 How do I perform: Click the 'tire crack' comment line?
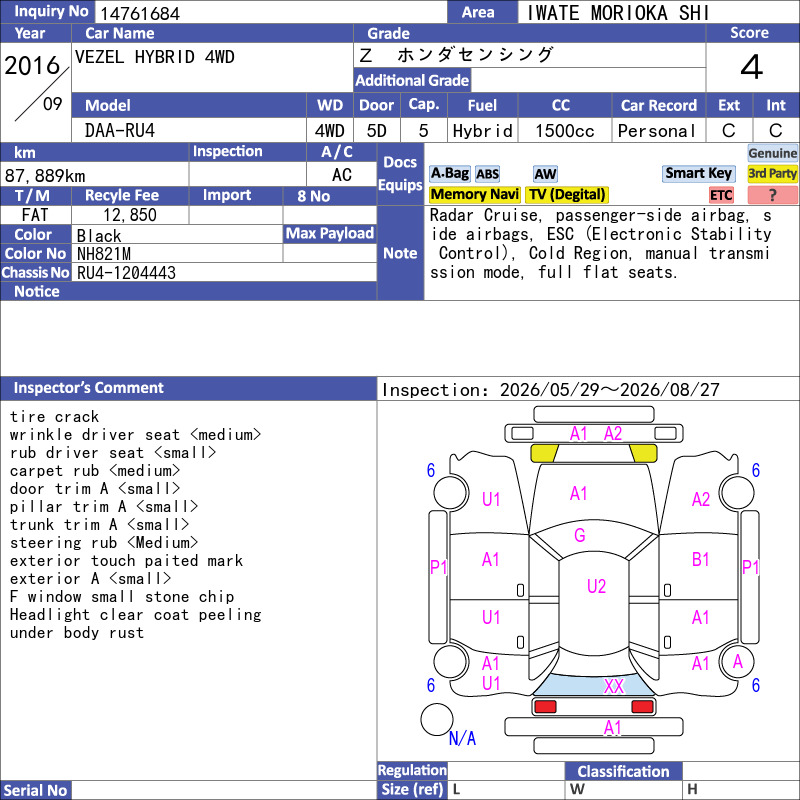point(54,417)
